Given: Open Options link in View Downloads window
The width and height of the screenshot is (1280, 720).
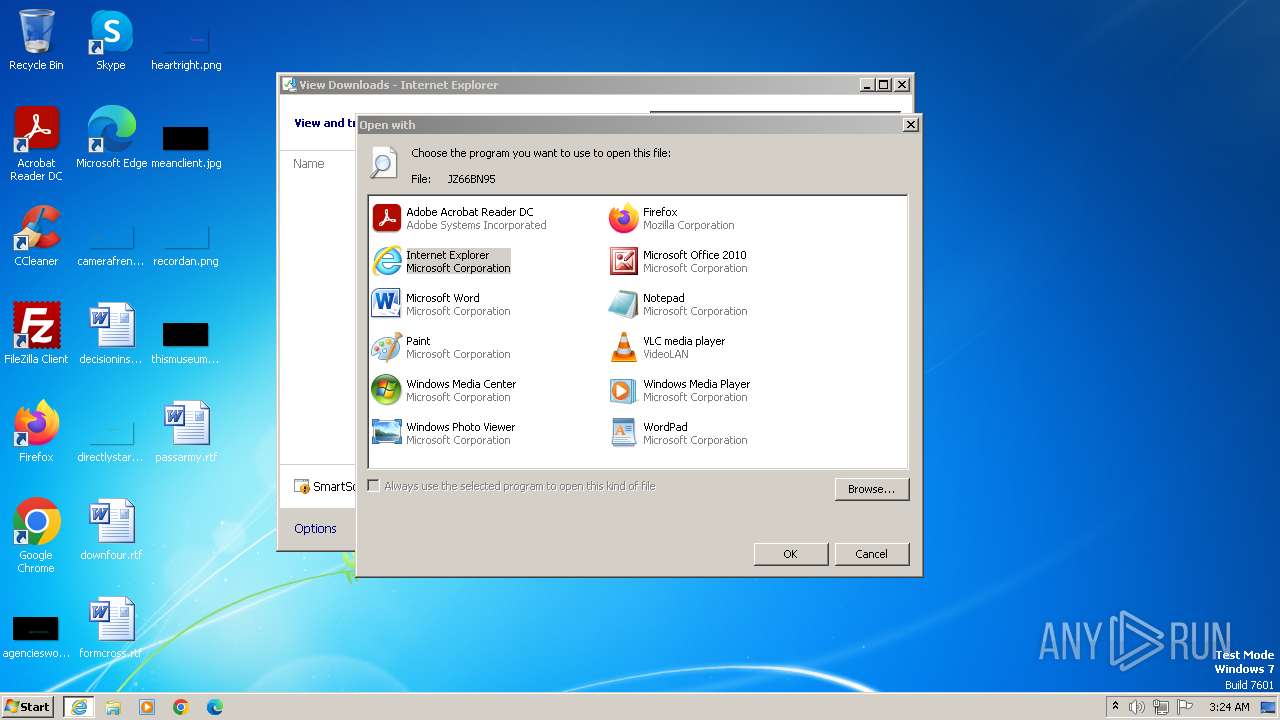Looking at the screenshot, I should [315, 528].
